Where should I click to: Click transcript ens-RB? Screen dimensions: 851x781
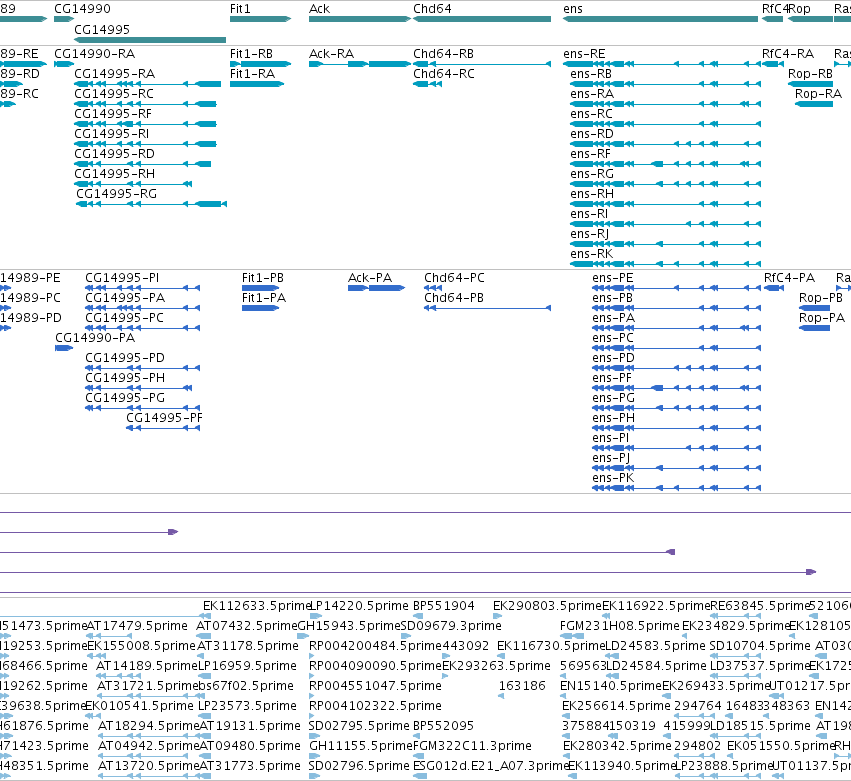tap(591, 74)
